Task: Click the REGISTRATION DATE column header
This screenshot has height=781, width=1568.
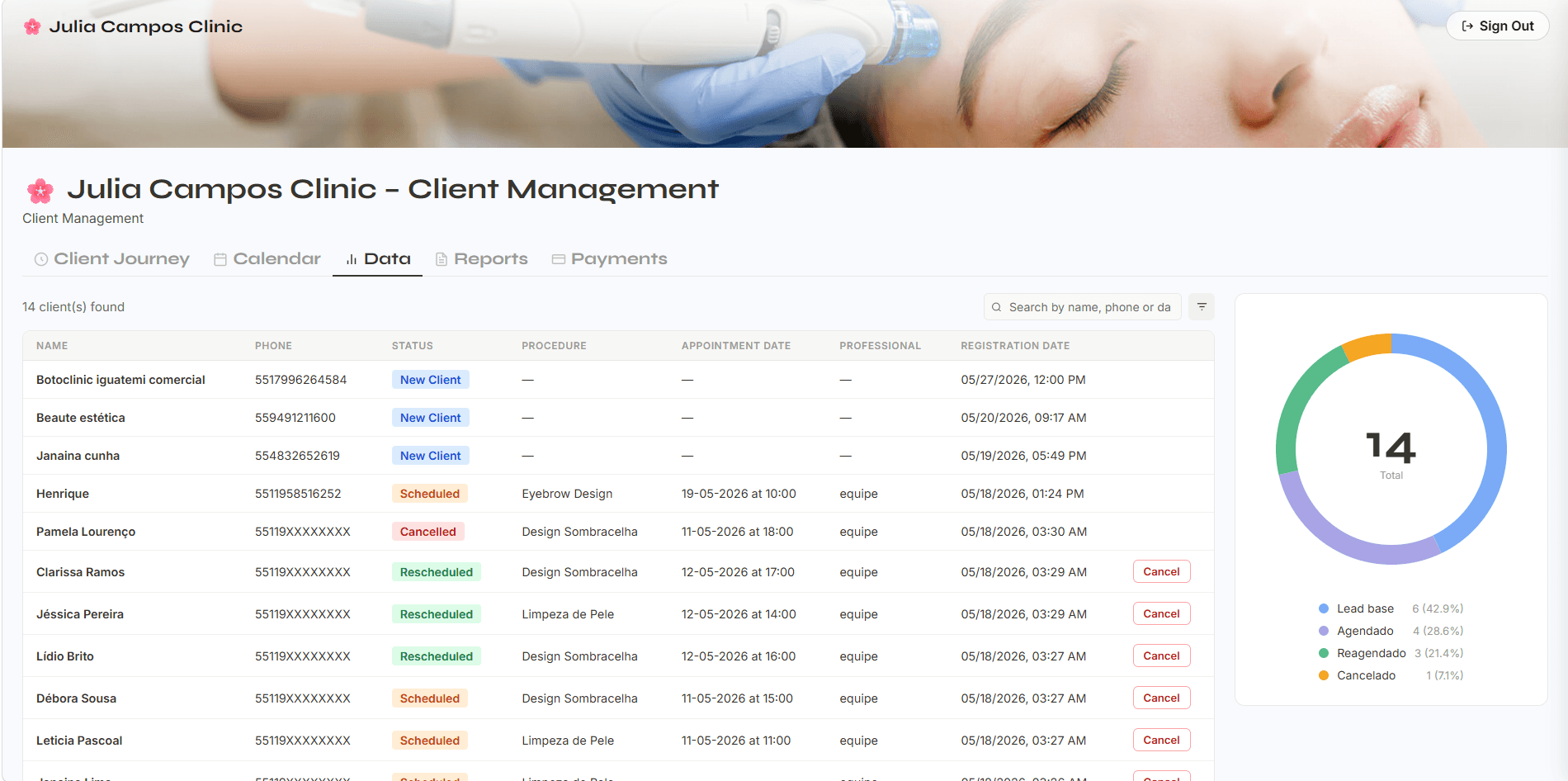Action: click(1015, 346)
